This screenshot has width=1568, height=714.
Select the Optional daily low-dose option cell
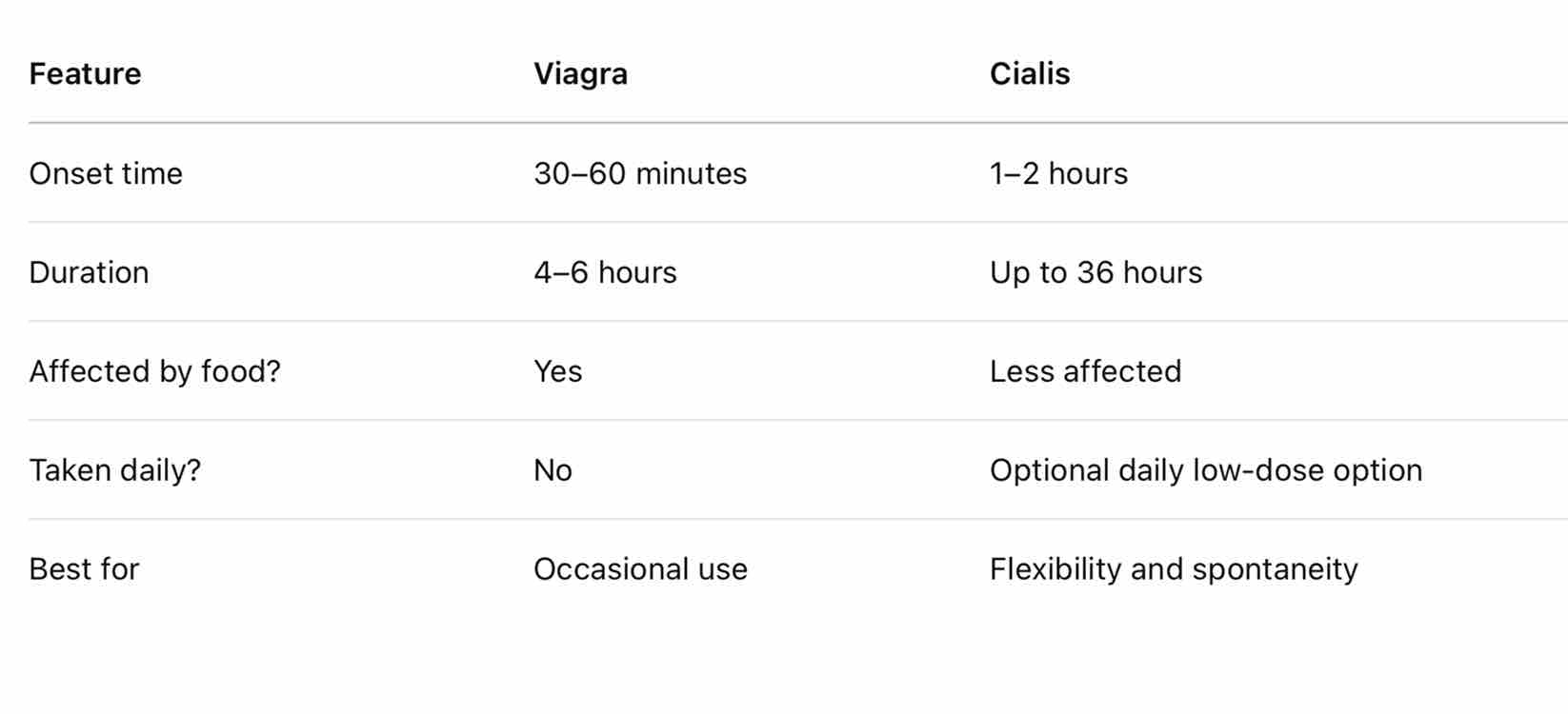[1205, 470]
